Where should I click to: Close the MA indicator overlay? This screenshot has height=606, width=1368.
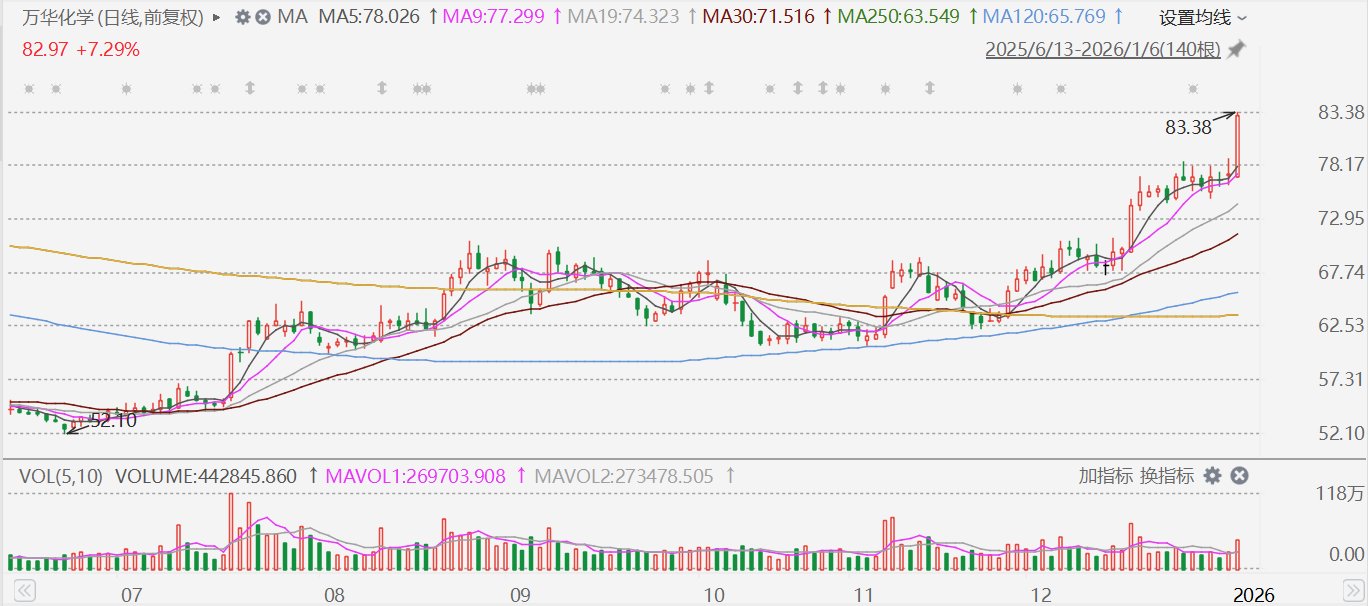[262, 17]
